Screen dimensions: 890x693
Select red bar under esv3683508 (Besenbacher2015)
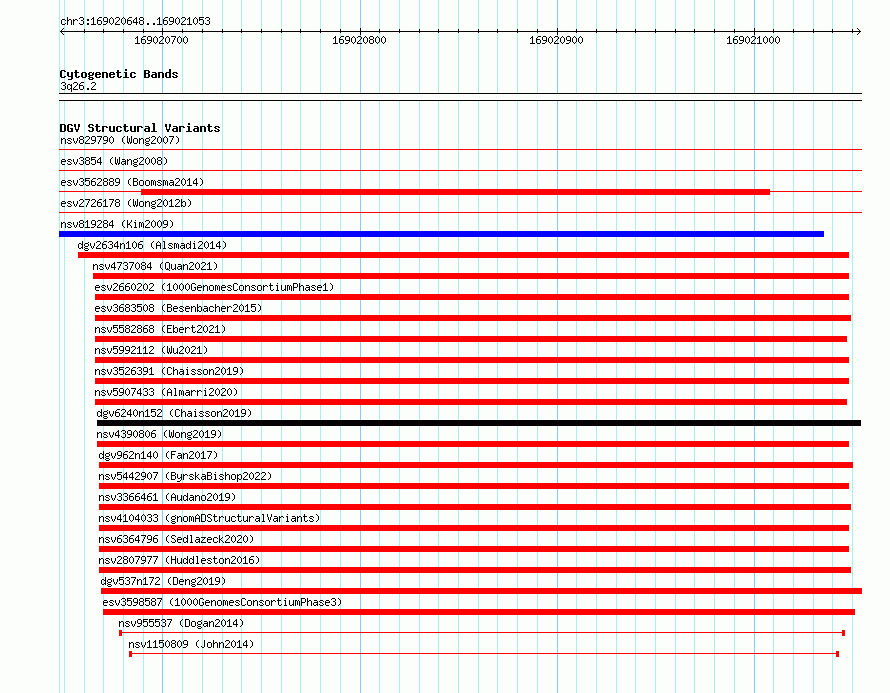pos(473,318)
